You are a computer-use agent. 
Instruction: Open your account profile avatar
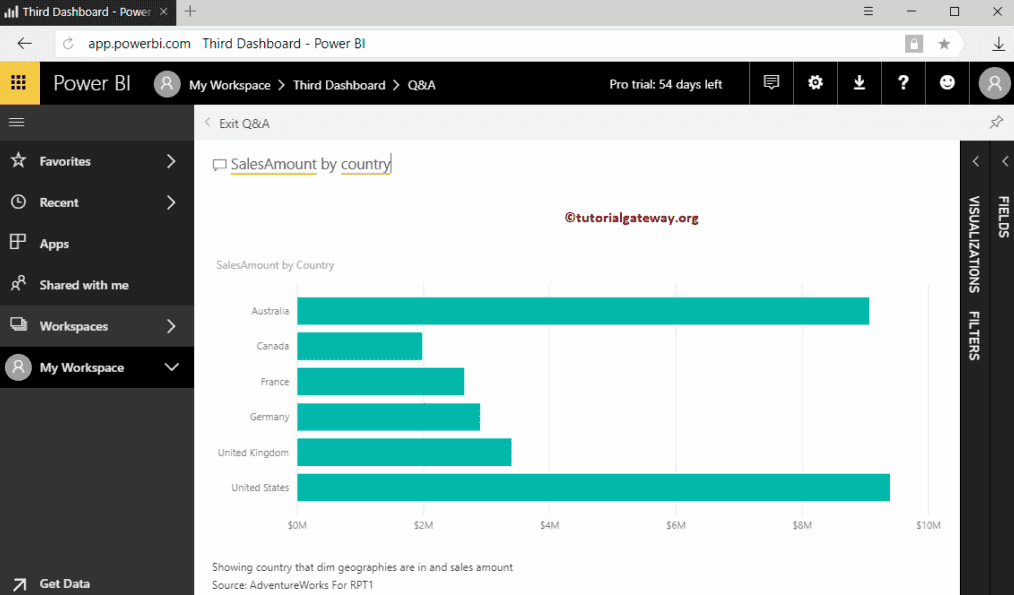(993, 83)
